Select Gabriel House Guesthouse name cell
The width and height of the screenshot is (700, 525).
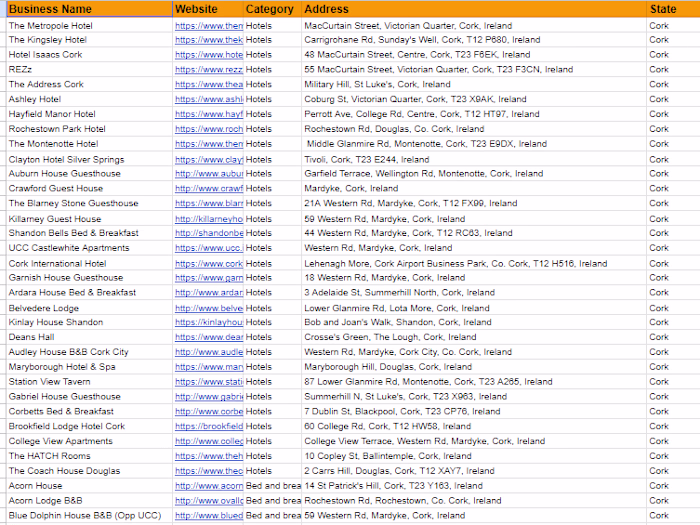coord(89,396)
